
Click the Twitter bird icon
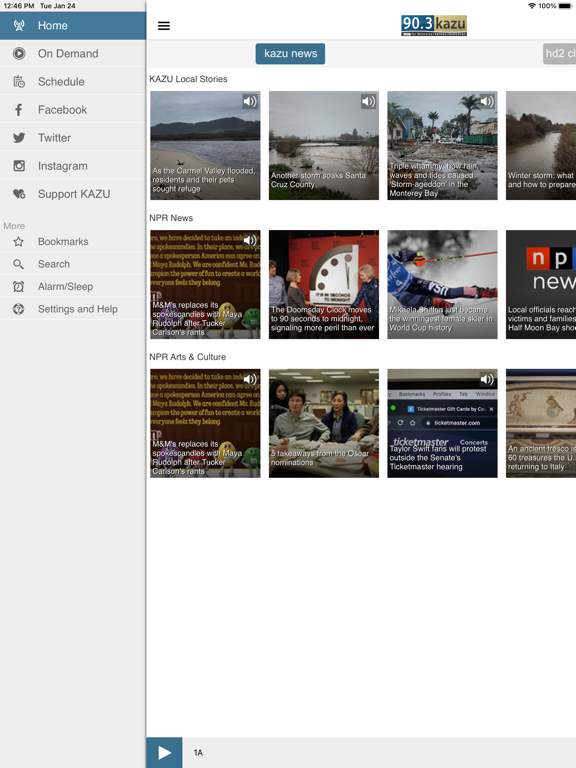point(19,138)
